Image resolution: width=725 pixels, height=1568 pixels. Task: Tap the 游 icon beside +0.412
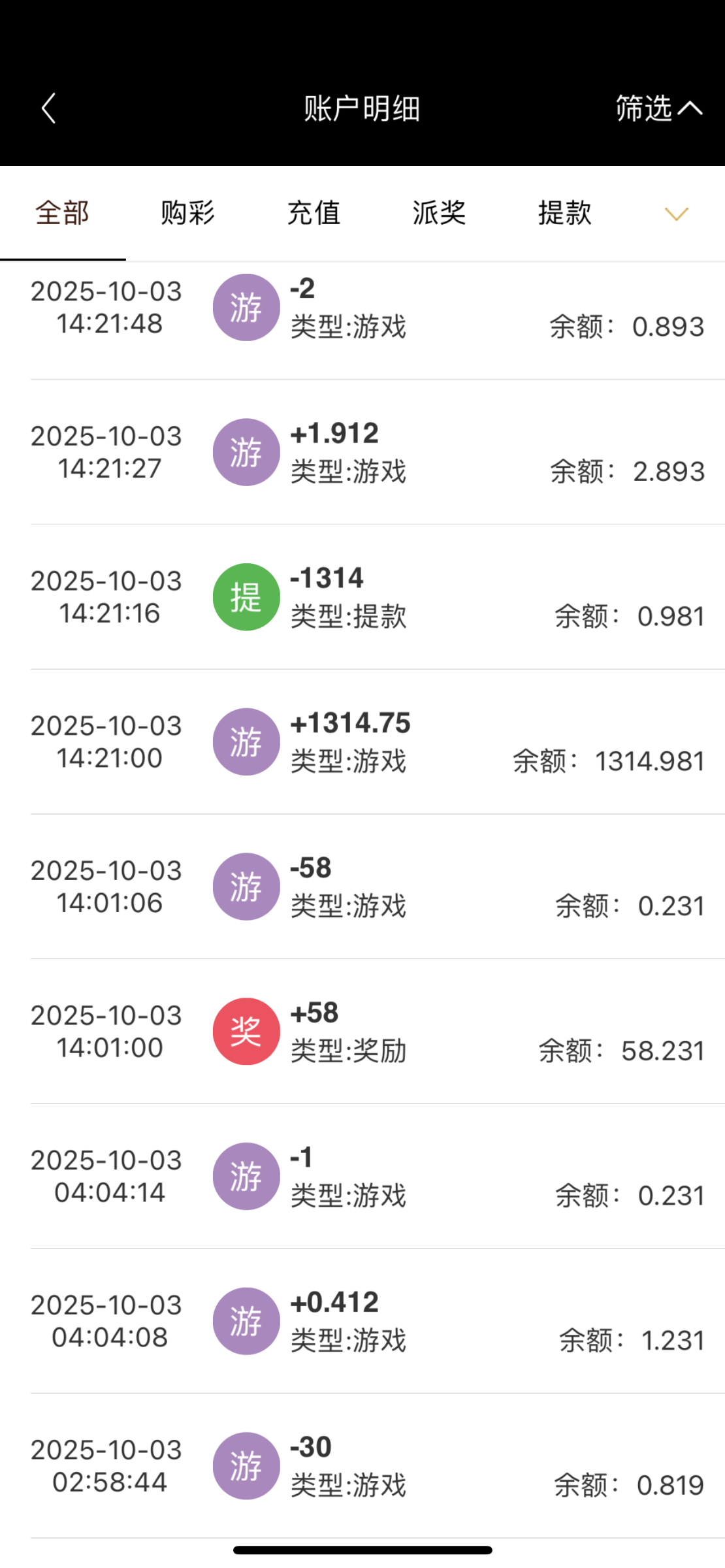pyautogui.click(x=246, y=1321)
